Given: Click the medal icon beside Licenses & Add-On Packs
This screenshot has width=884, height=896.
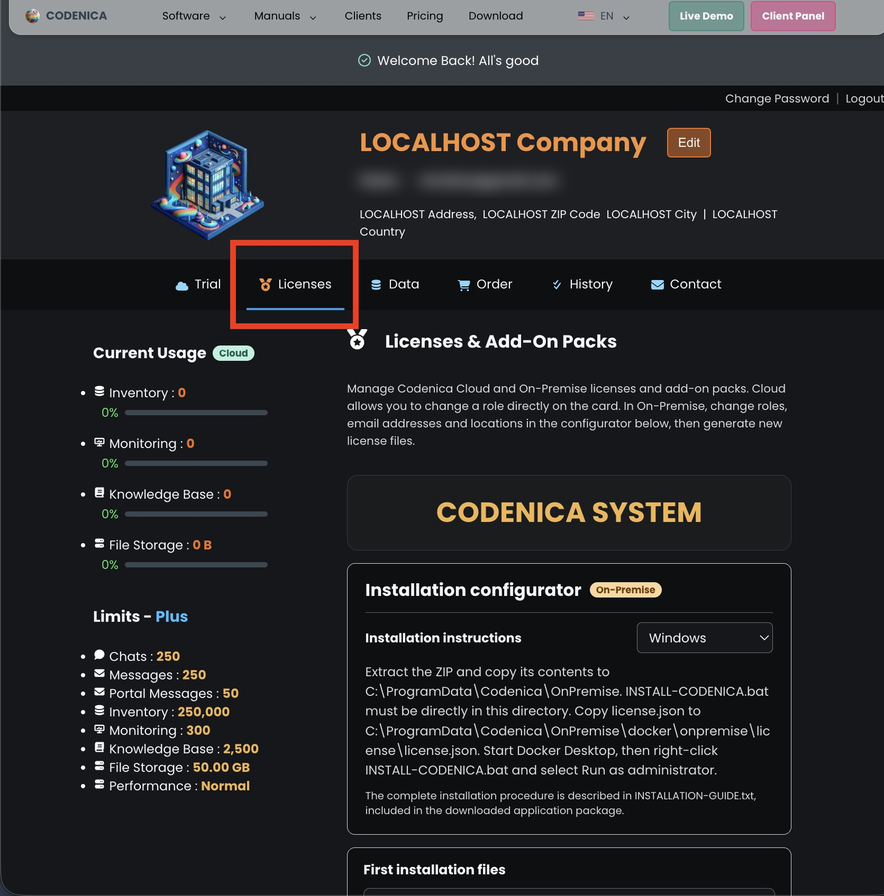Looking at the screenshot, I should [357, 339].
